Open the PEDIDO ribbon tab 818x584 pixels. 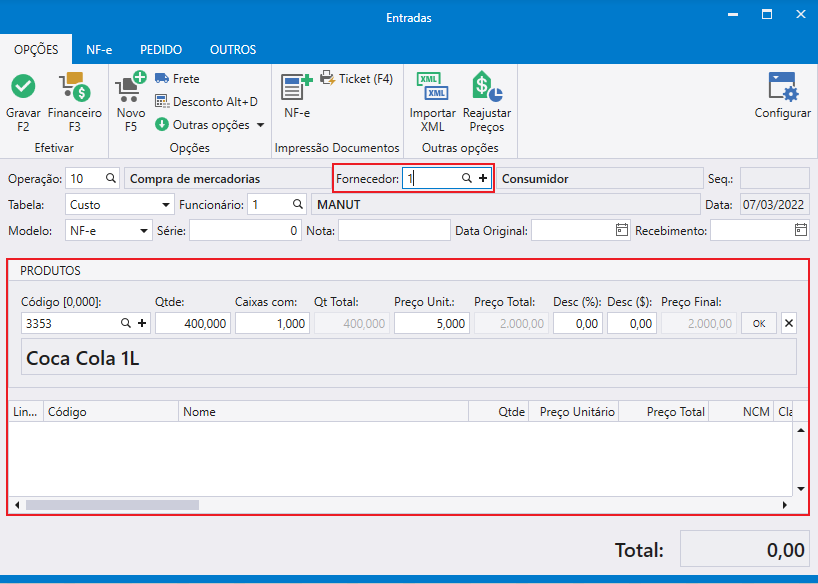pyautogui.click(x=161, y=50)
